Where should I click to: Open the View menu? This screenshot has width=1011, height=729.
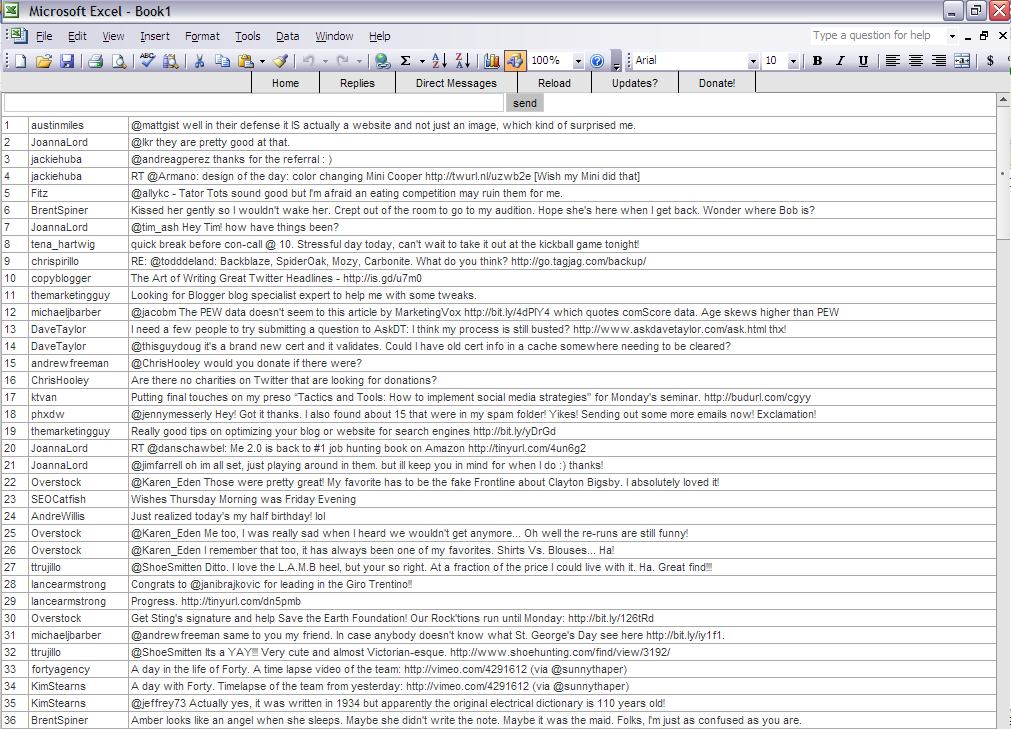pyautogui.click(x=113, y=36)
